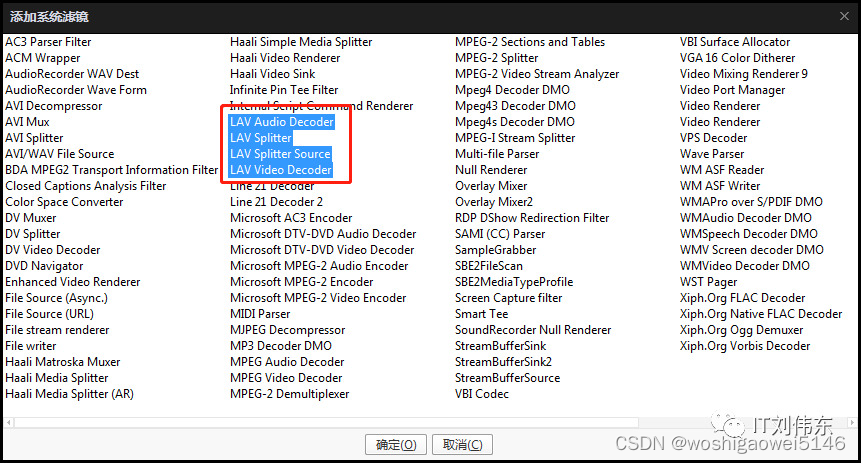Select LAV Splitter Source

(x=280, y=154)
